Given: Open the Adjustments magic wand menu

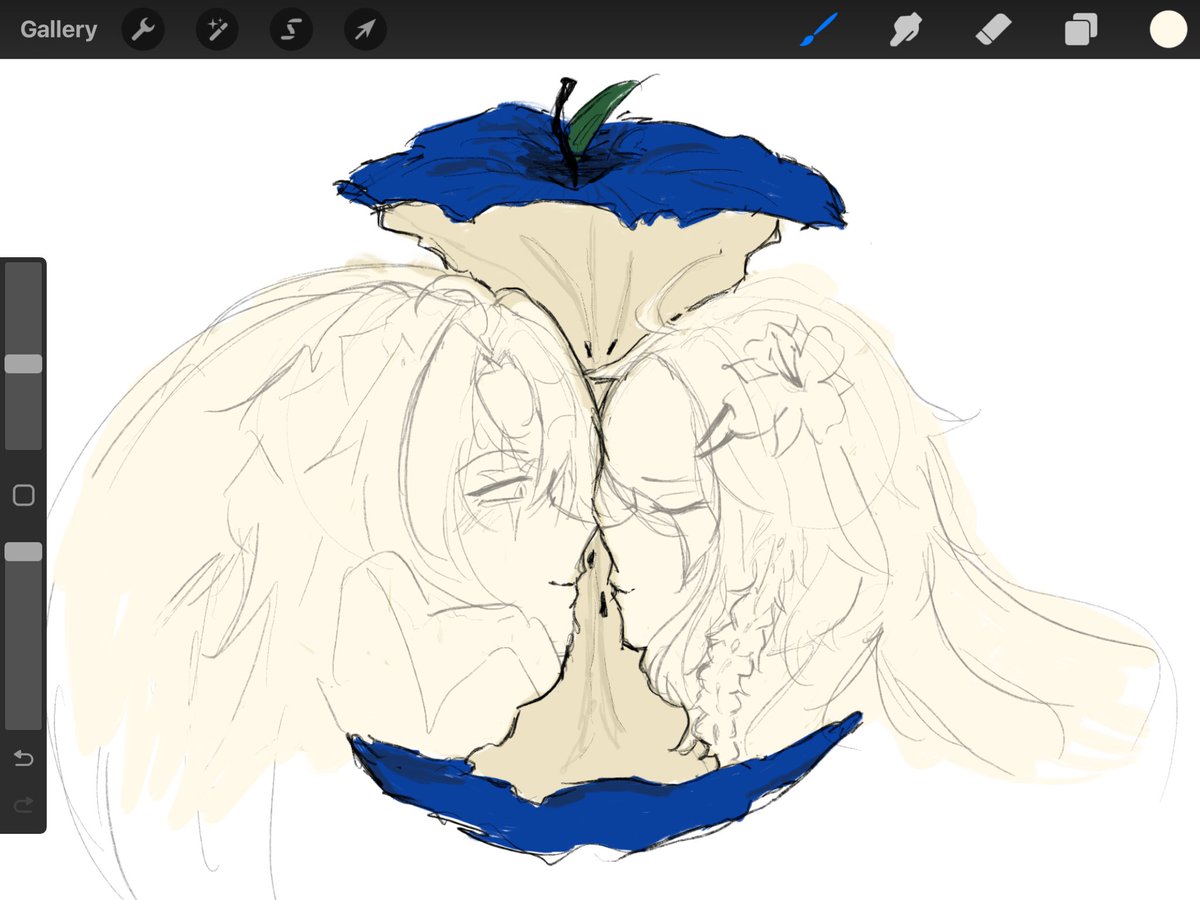Looking at the screenshot, I should (x=217, y=30).
